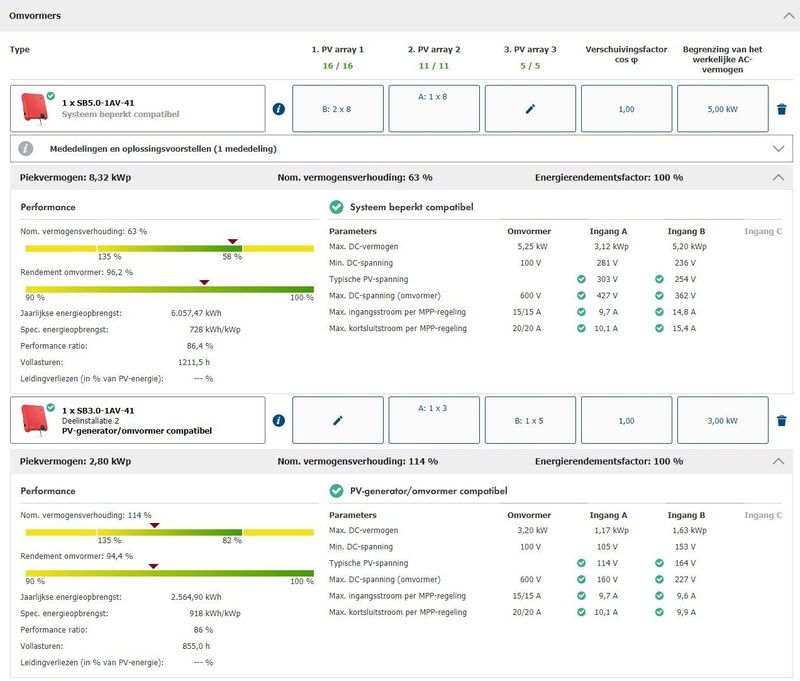Click the 63 % nominal power ratio bar

click(170, 248)
